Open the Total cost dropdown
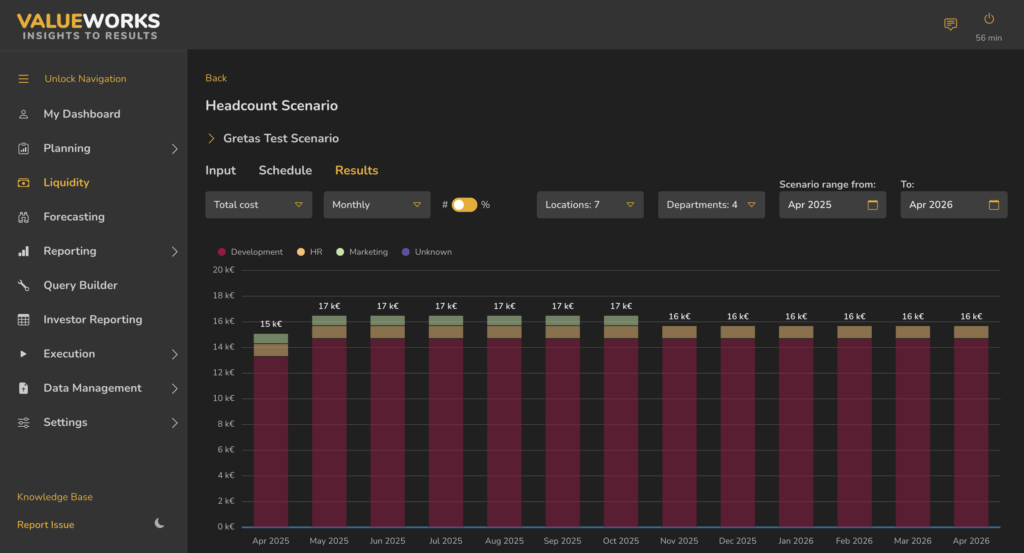Image resolution: width=1024 pixels, height=553 pixels. click(x=258, y=205)
